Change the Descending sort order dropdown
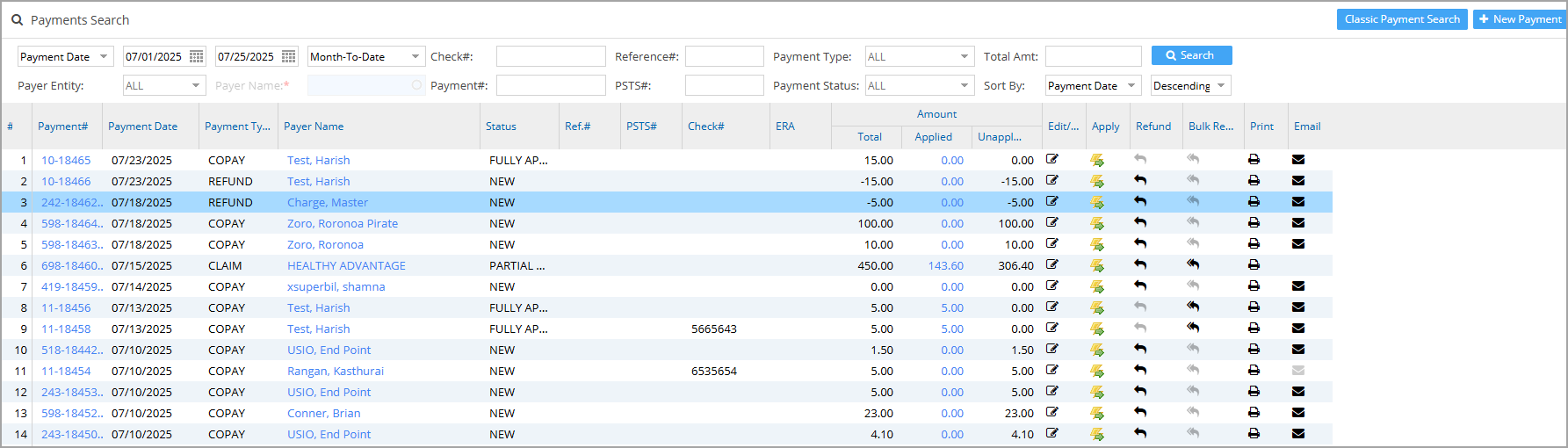Screen dimensions: 1568x448 click(x=1190, y=85)
